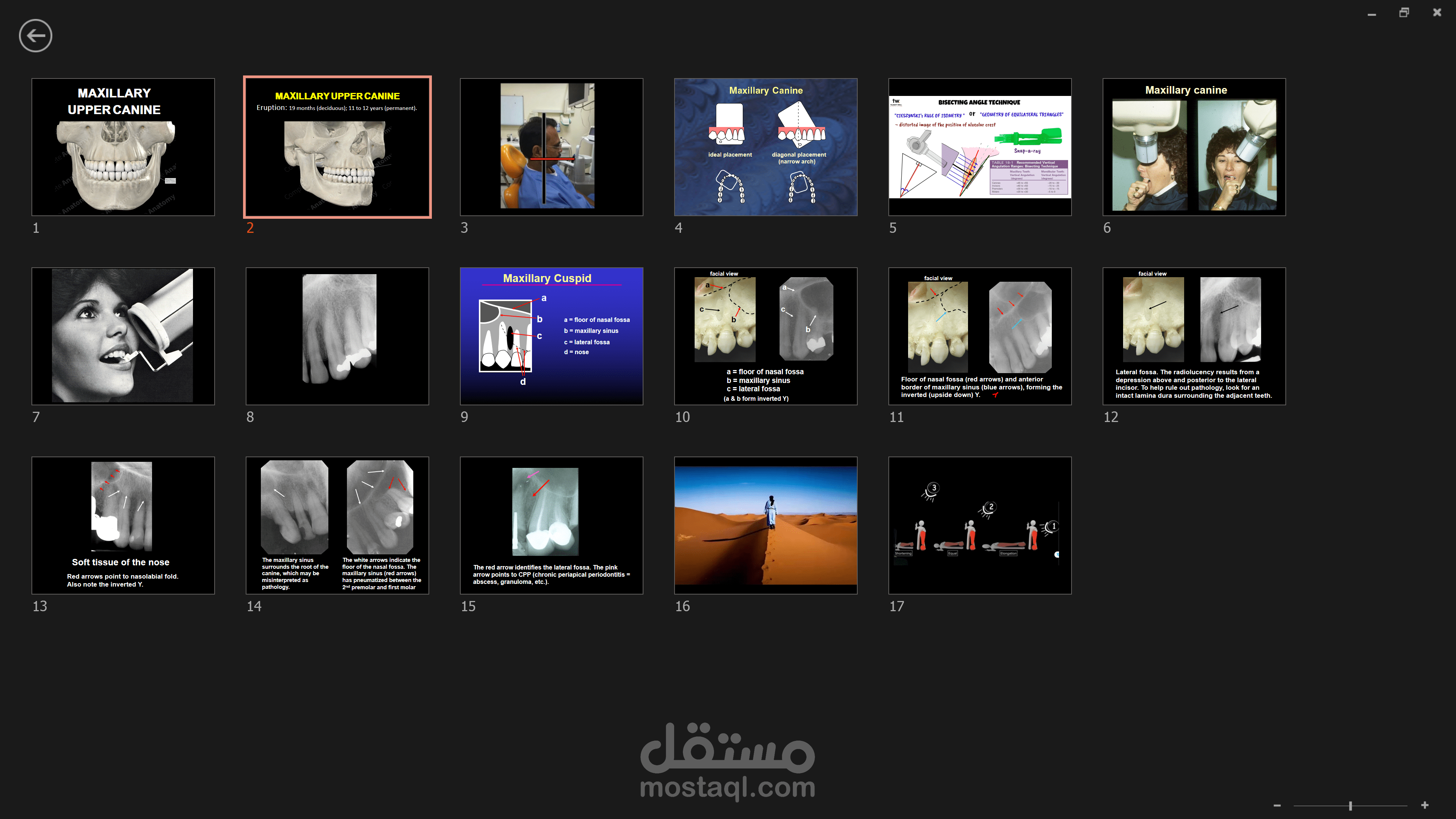The image size is (1456, 819).
Task: Select slide 13 Soft tissue of the nose
Action: (x=123, y=526)
